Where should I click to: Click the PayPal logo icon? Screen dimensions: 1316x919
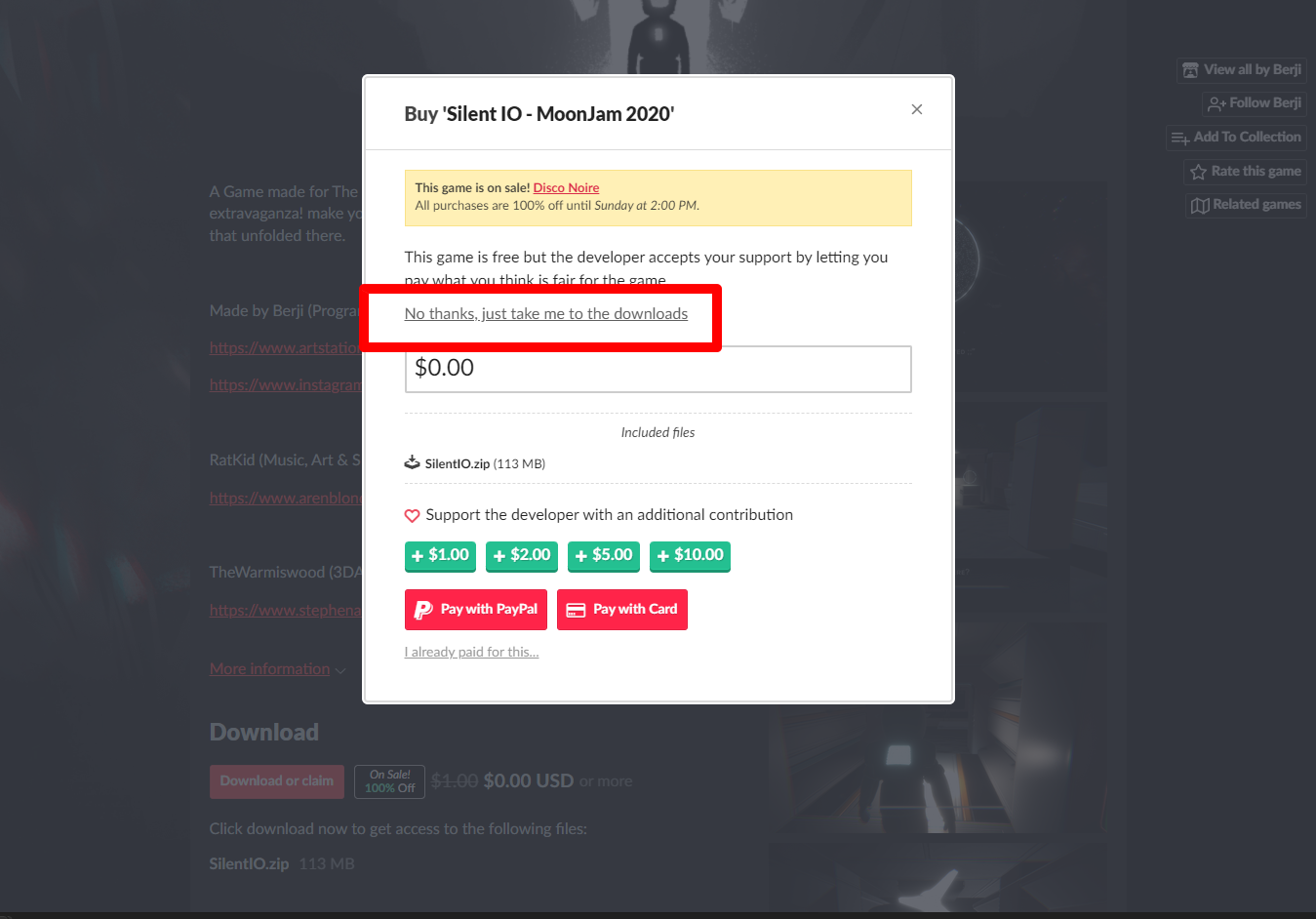(423, 610)
